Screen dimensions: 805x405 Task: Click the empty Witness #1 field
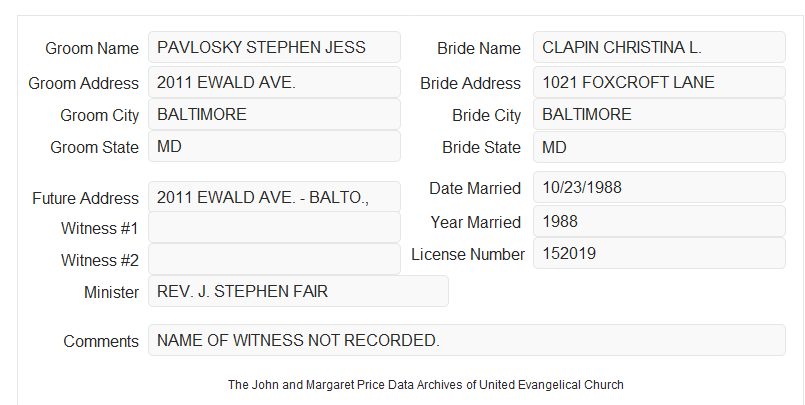tap(274, 227)
